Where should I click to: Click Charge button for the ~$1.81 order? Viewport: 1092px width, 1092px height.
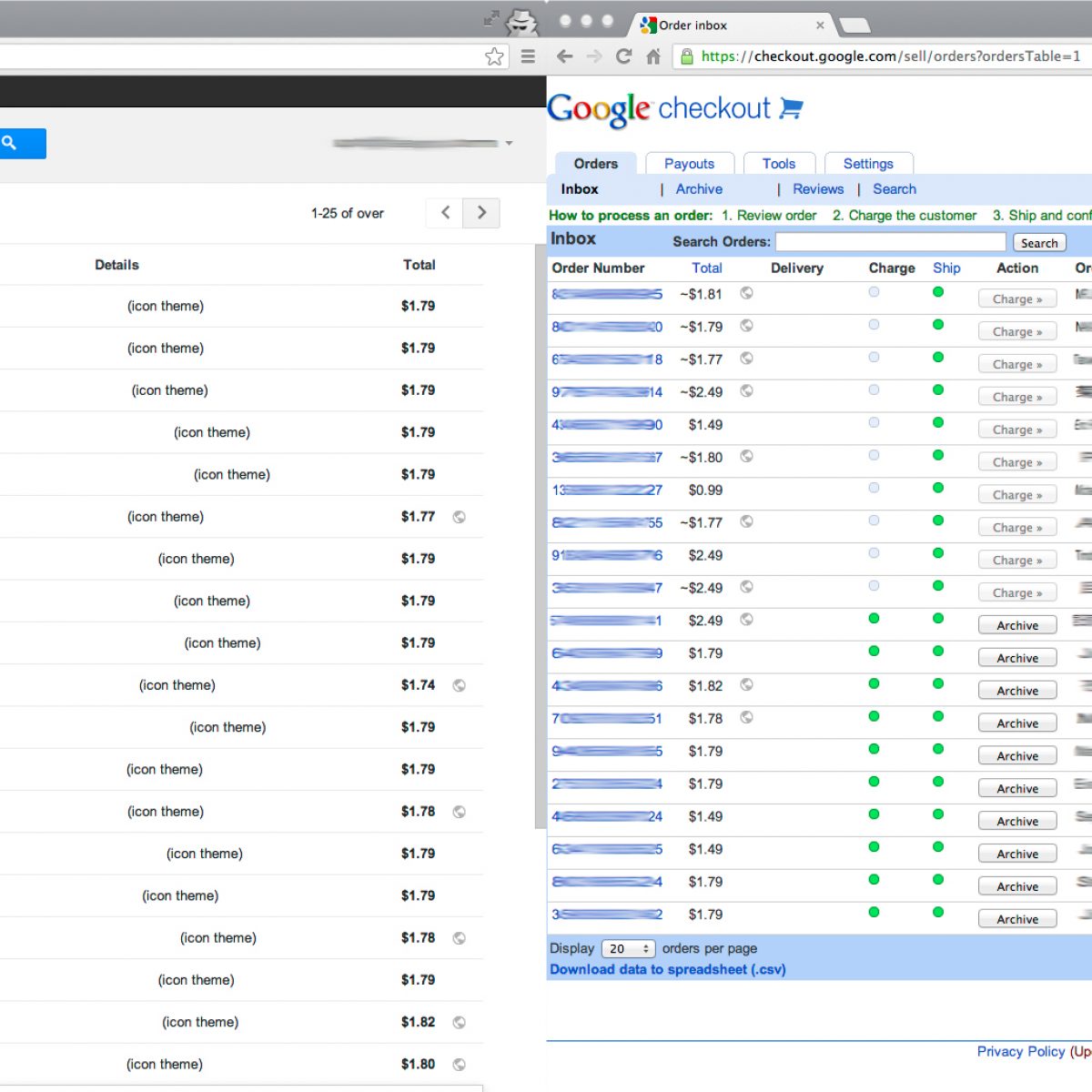pyautogui.click(x=1016, y=299)
